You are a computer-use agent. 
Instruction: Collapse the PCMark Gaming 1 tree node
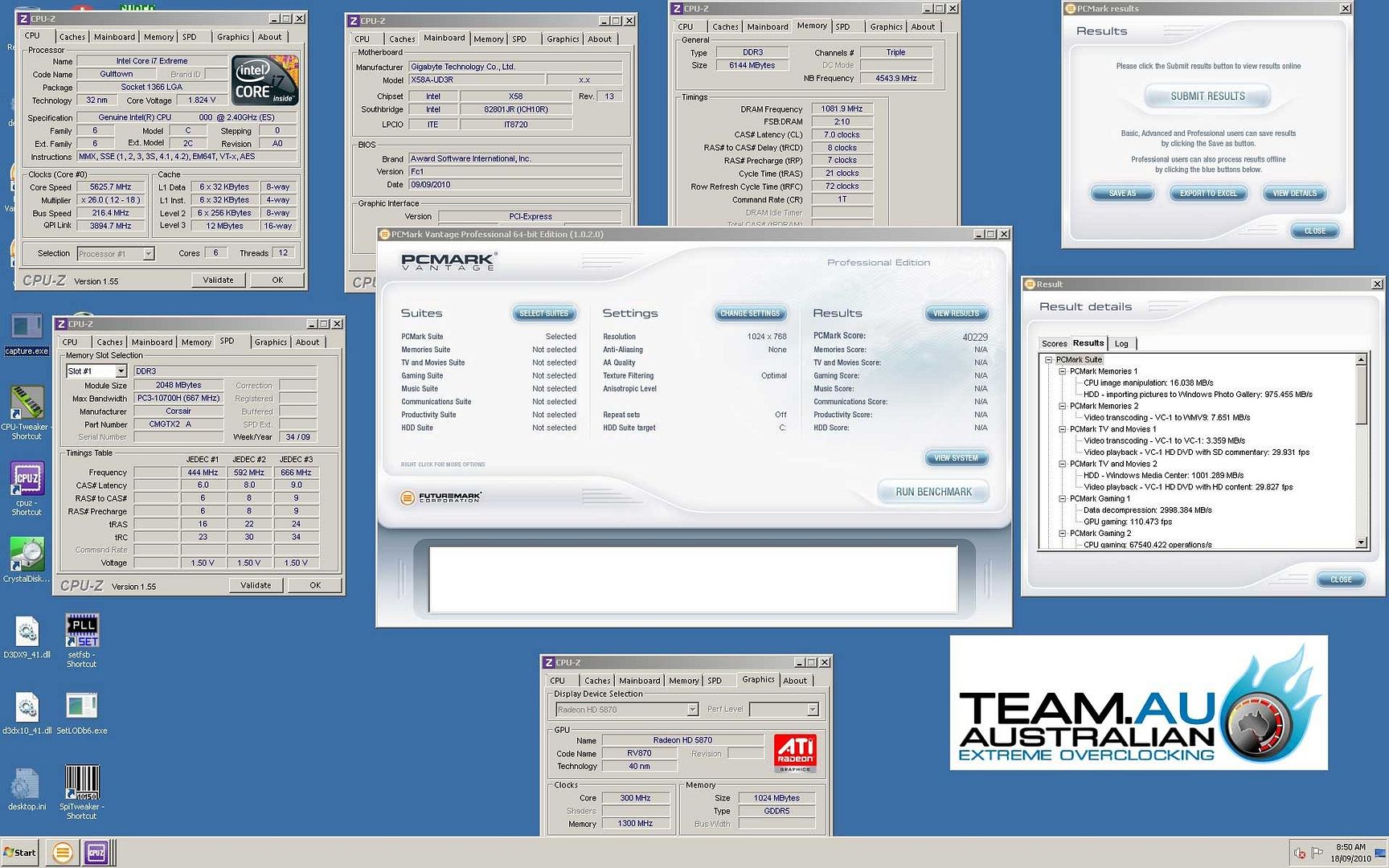pyautogui.click(x=1062, y=498)
